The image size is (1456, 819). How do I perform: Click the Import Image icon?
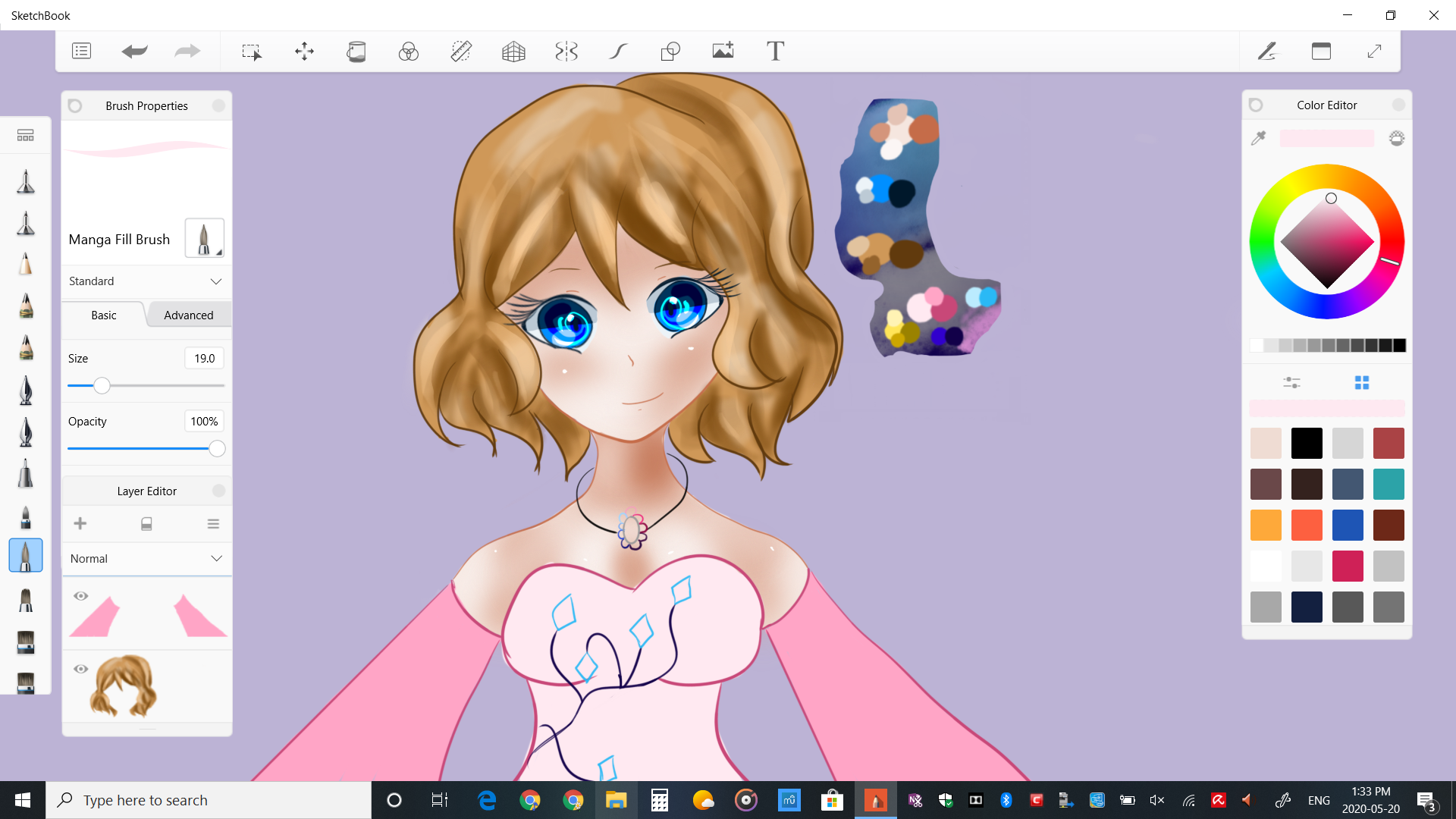tap(723, 51)
